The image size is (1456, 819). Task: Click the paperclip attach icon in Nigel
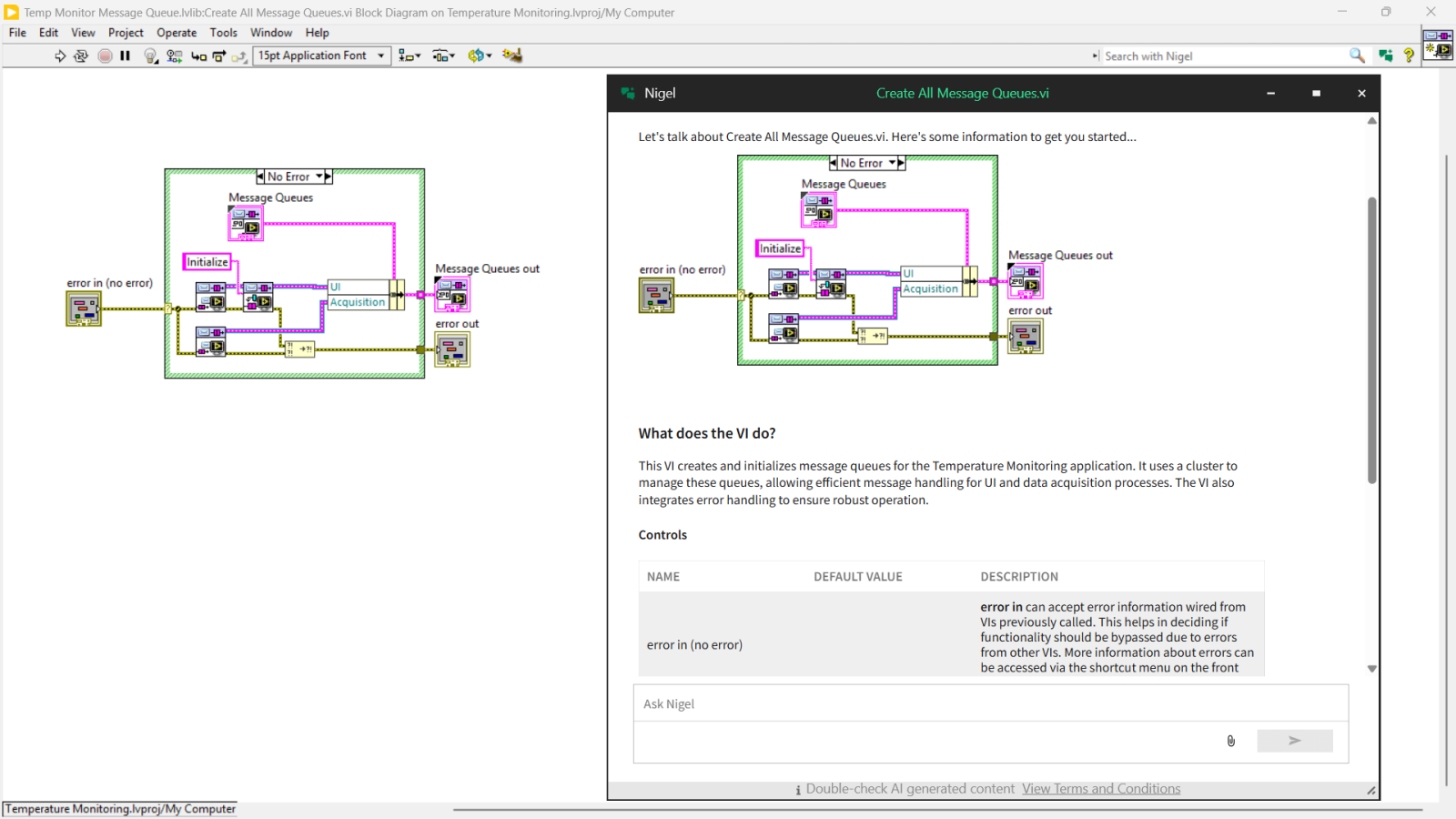pyautogui.click(x=1230, y=741)
